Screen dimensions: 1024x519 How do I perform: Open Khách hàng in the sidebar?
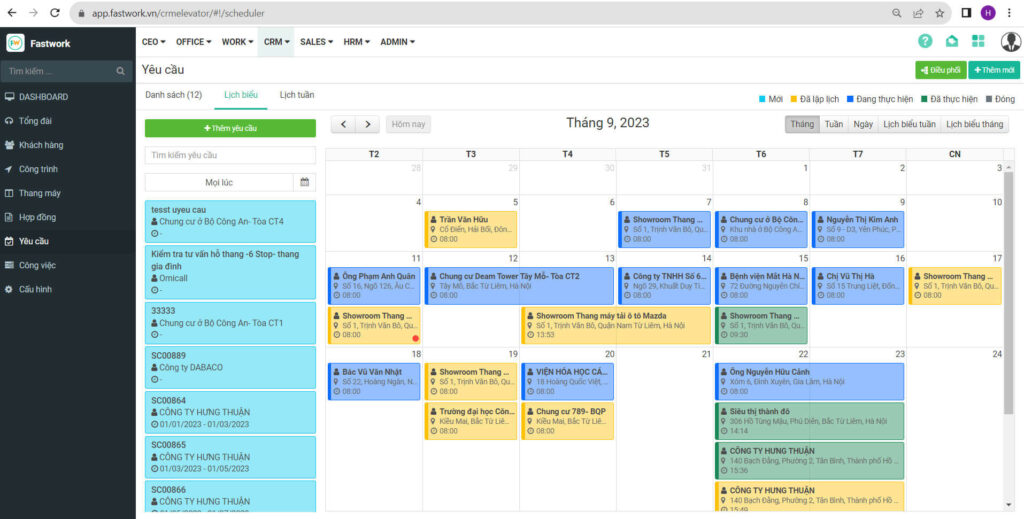[x=34, y=145]
